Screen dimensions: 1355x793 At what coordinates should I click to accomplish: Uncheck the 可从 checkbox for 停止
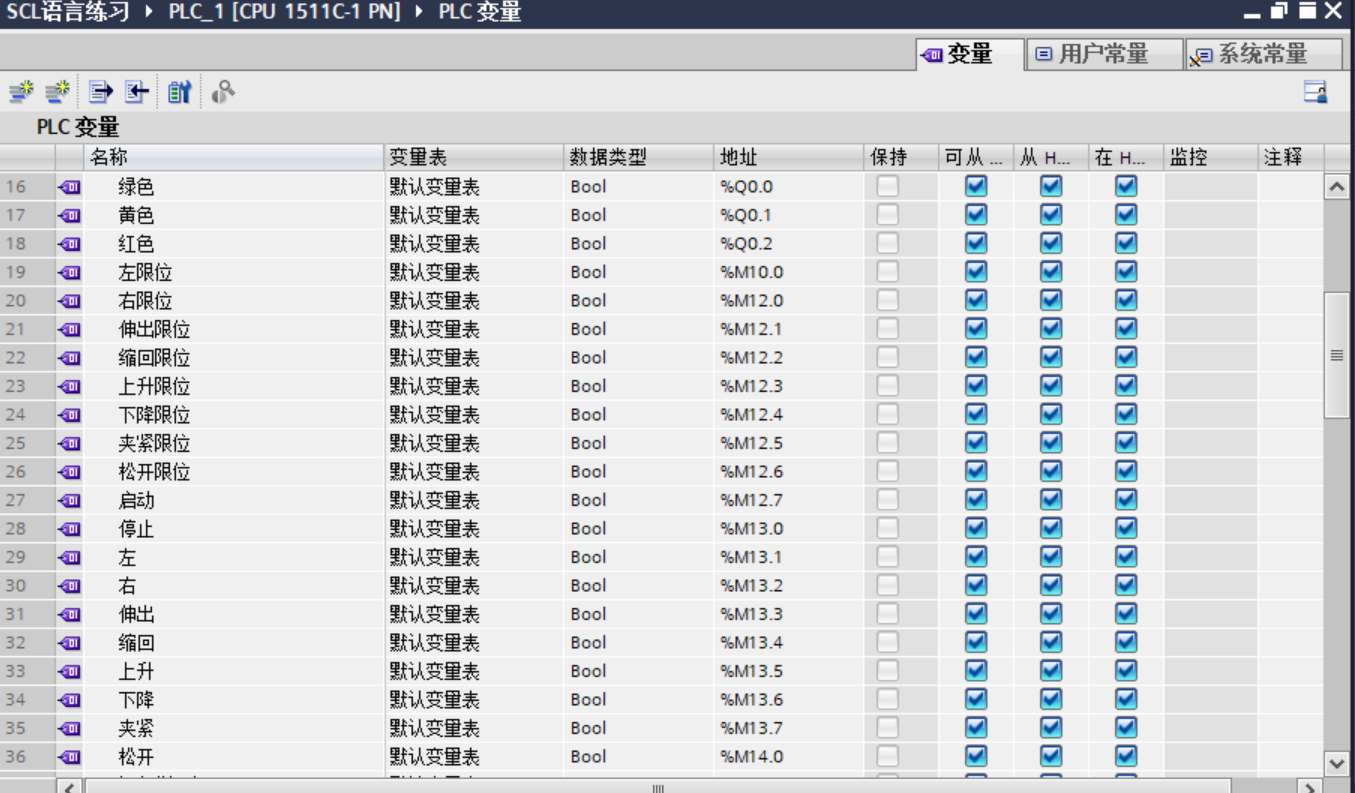[976, 528]
